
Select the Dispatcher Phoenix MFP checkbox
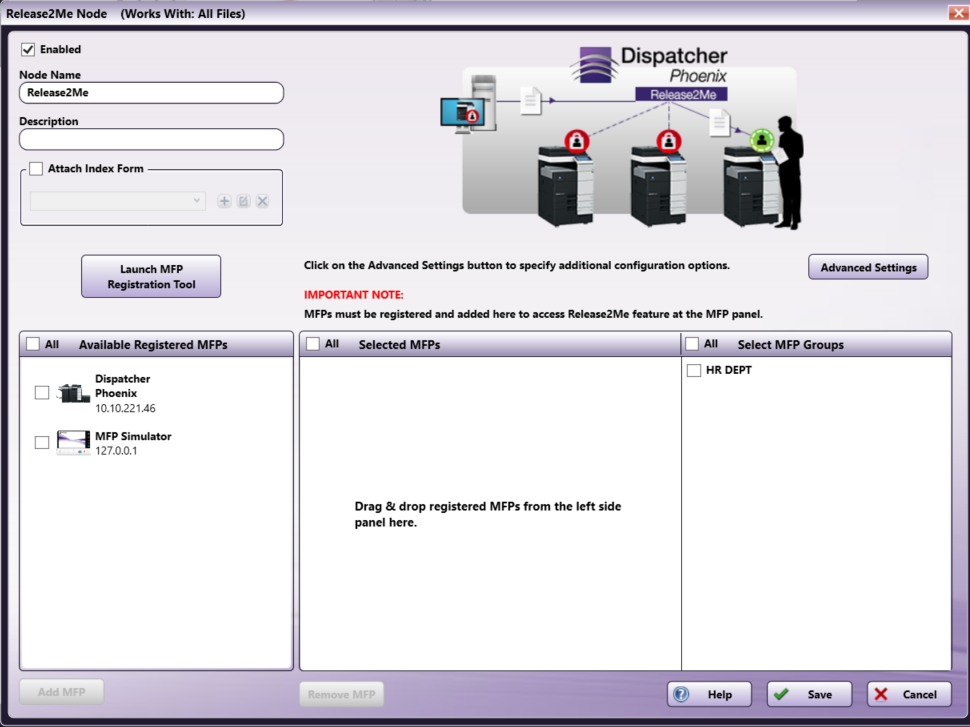coord(42,393)
